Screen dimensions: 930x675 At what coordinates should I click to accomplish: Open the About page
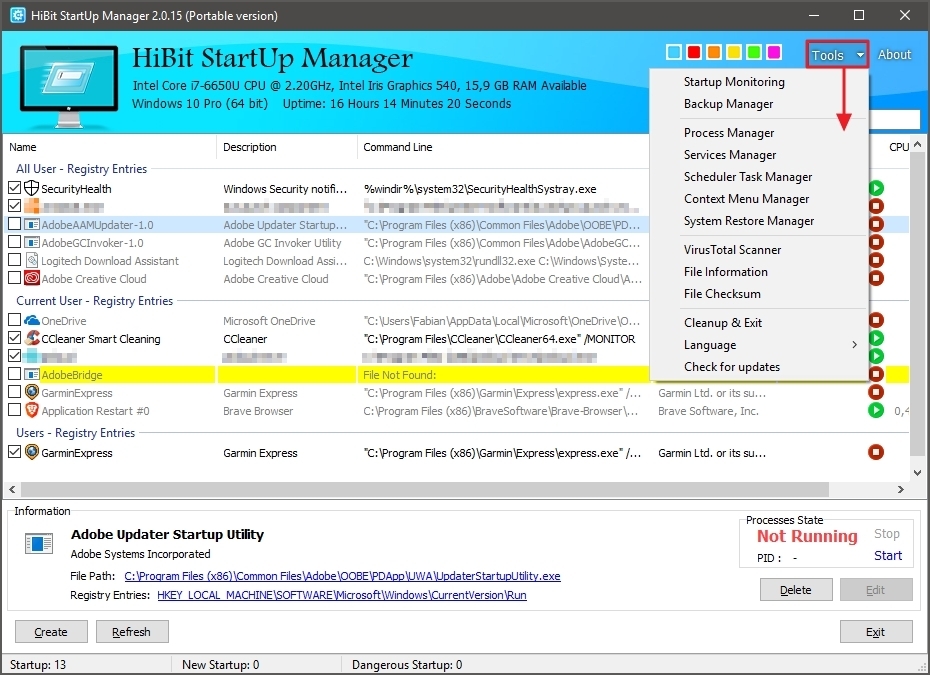[894, 55]
